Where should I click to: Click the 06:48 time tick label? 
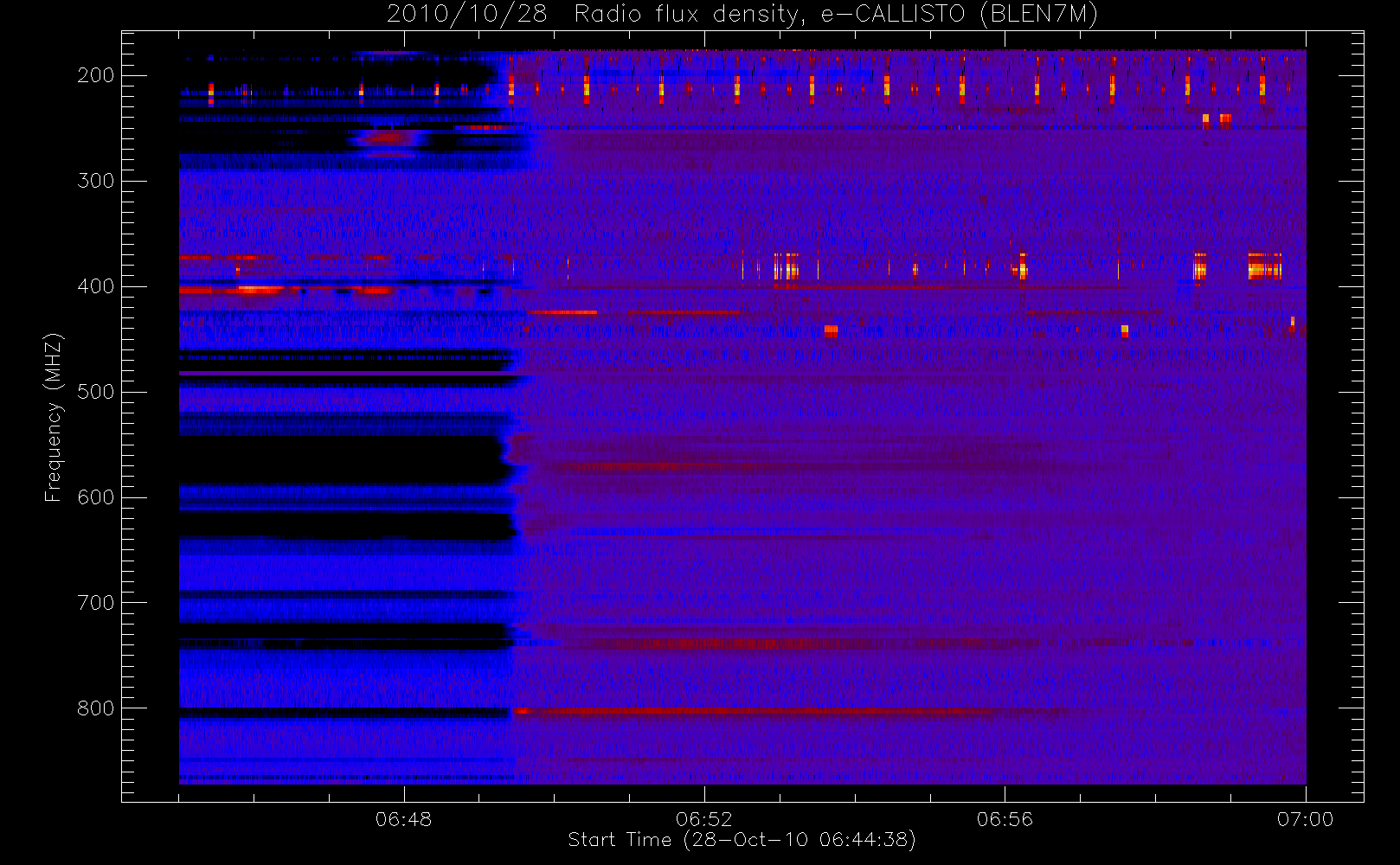[x=403, y=818]
